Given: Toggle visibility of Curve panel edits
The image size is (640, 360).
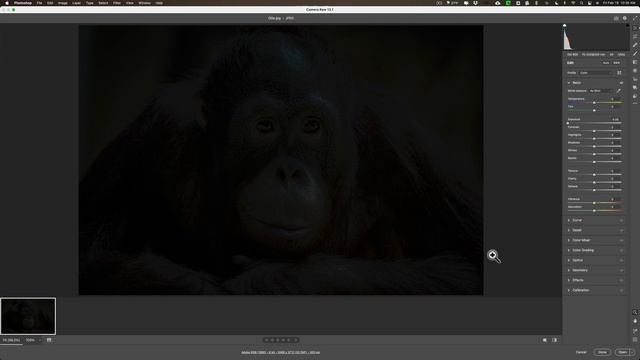Looking at the screenshot, I should (621, 220).
